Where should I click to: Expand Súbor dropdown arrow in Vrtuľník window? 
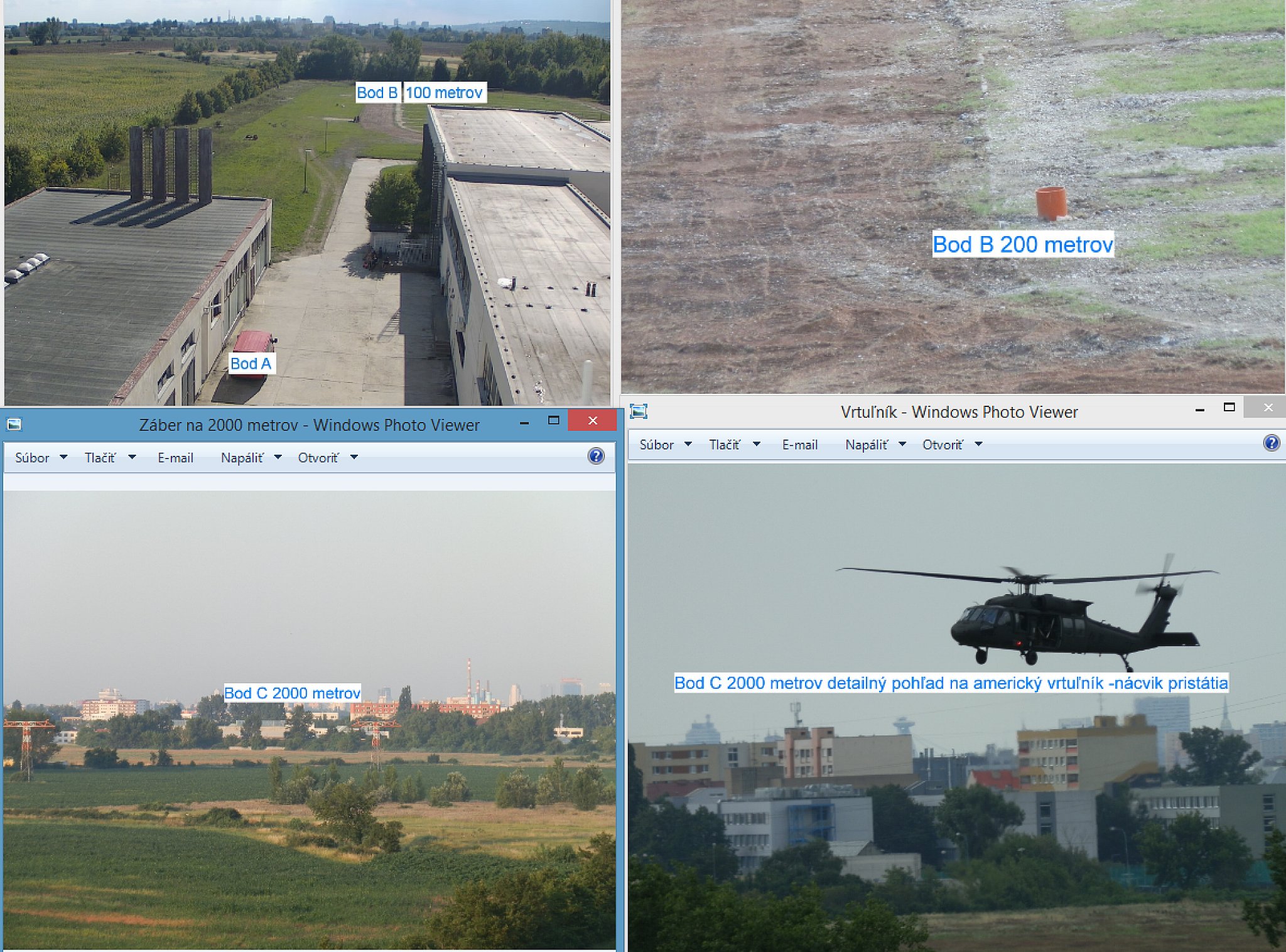point(688,444)
